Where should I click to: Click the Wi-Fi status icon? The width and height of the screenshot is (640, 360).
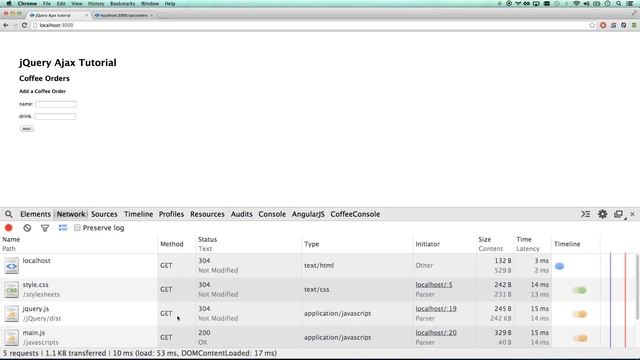click(576, 4)
